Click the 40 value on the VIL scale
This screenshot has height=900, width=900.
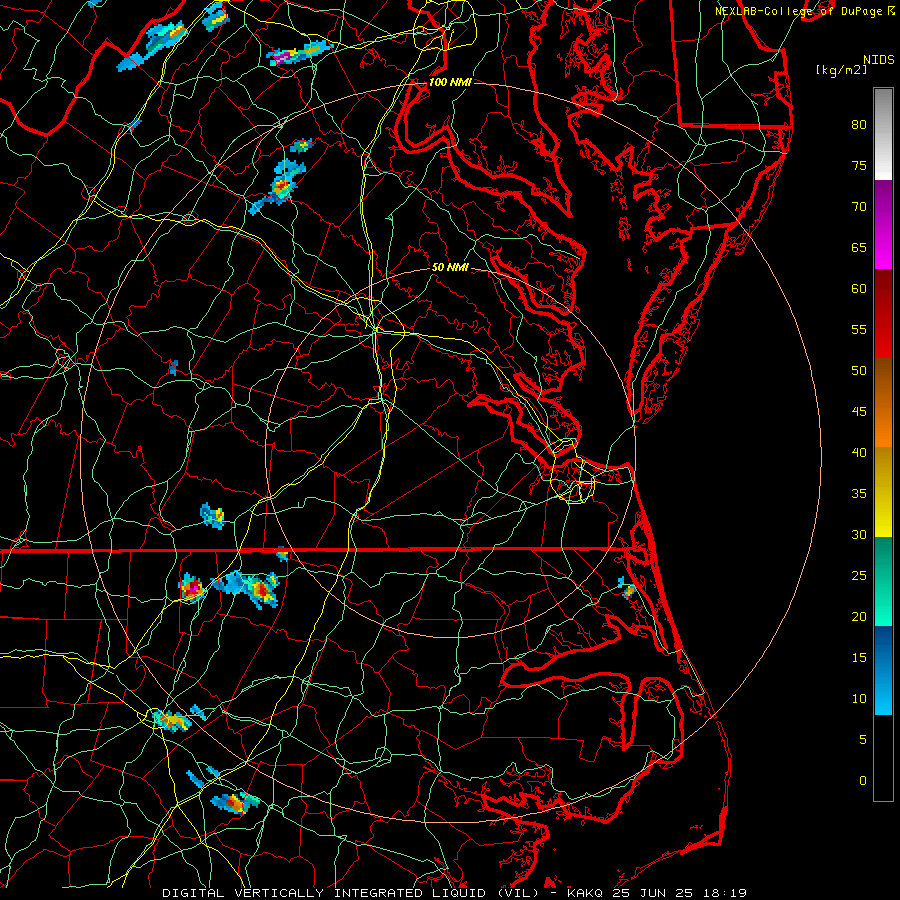859,452
